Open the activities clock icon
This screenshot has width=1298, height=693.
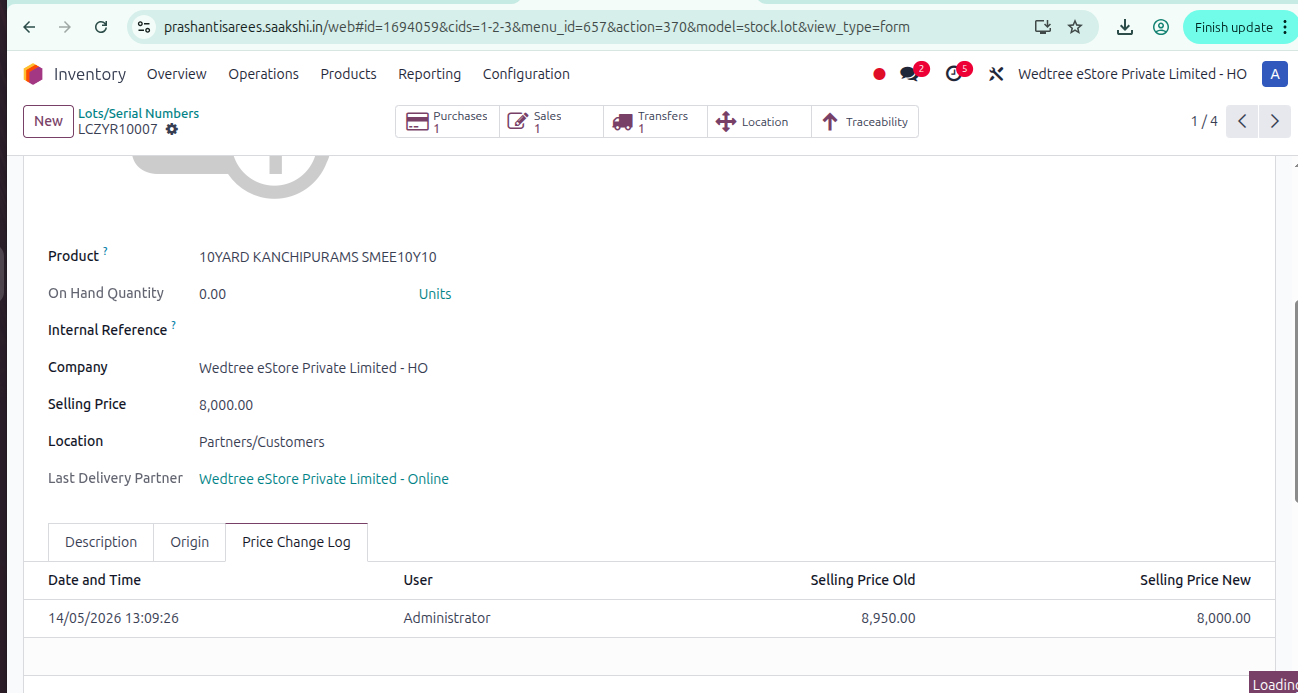pos(953,74)
